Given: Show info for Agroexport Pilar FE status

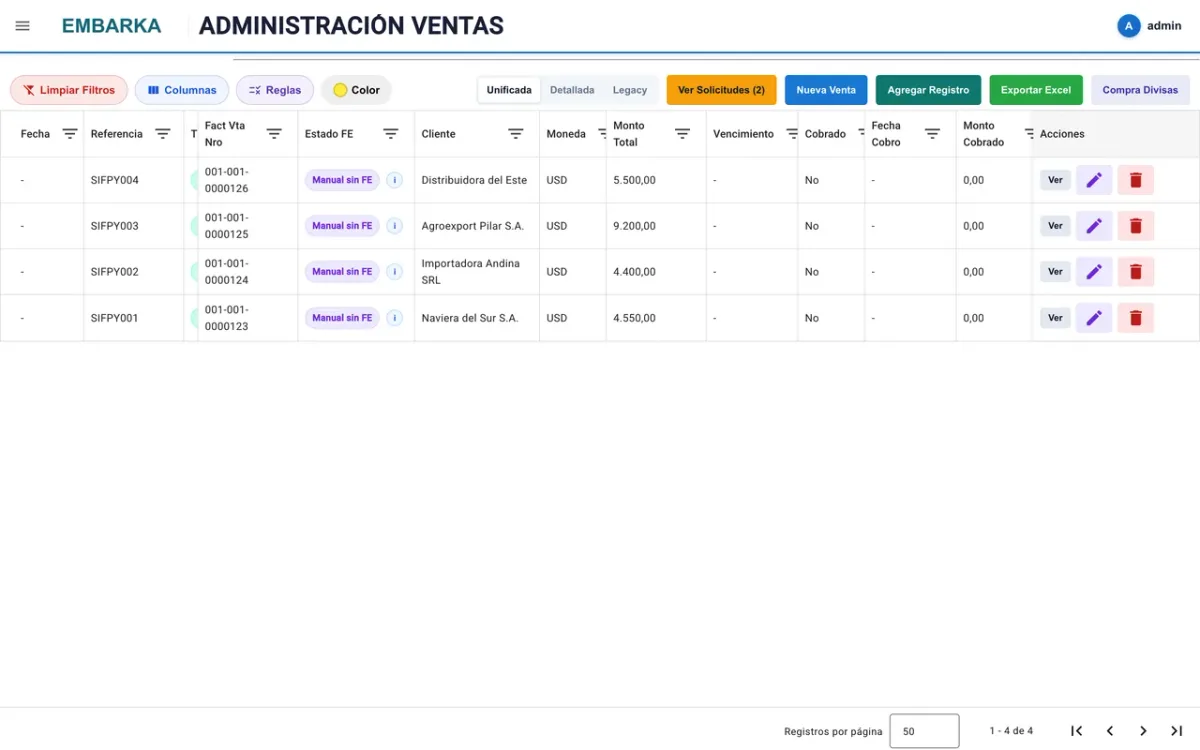Looking at the screenshot, I should click(395, 226).
